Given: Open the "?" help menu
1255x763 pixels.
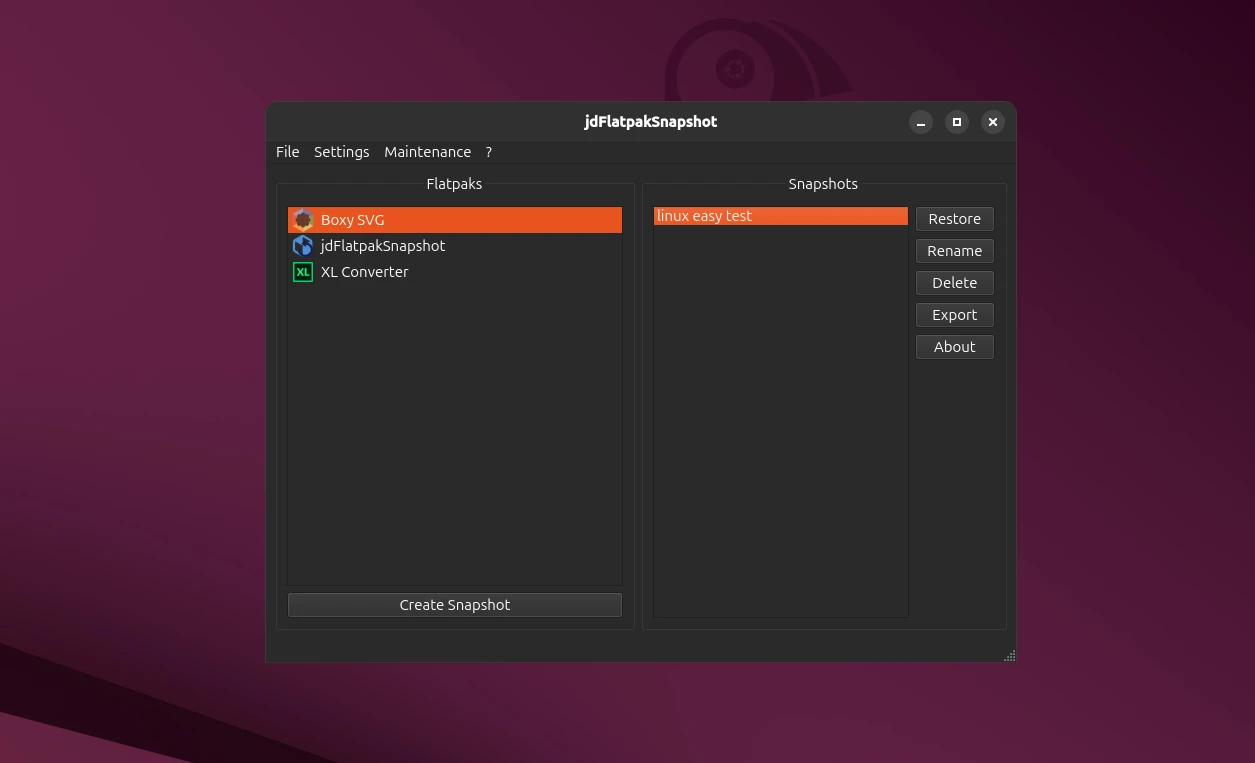Looking at the screenshot, I should (488, 152).
